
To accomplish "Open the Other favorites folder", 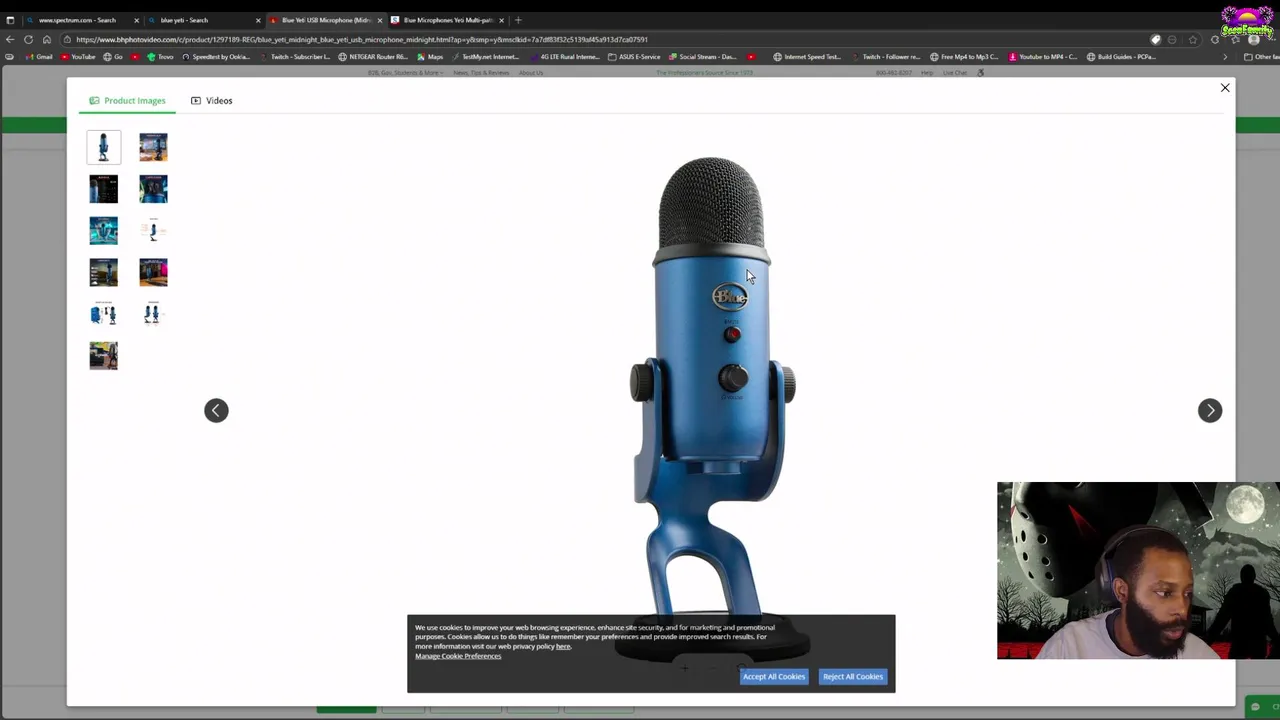I will pyautogui.click(x=1260, y=57).
